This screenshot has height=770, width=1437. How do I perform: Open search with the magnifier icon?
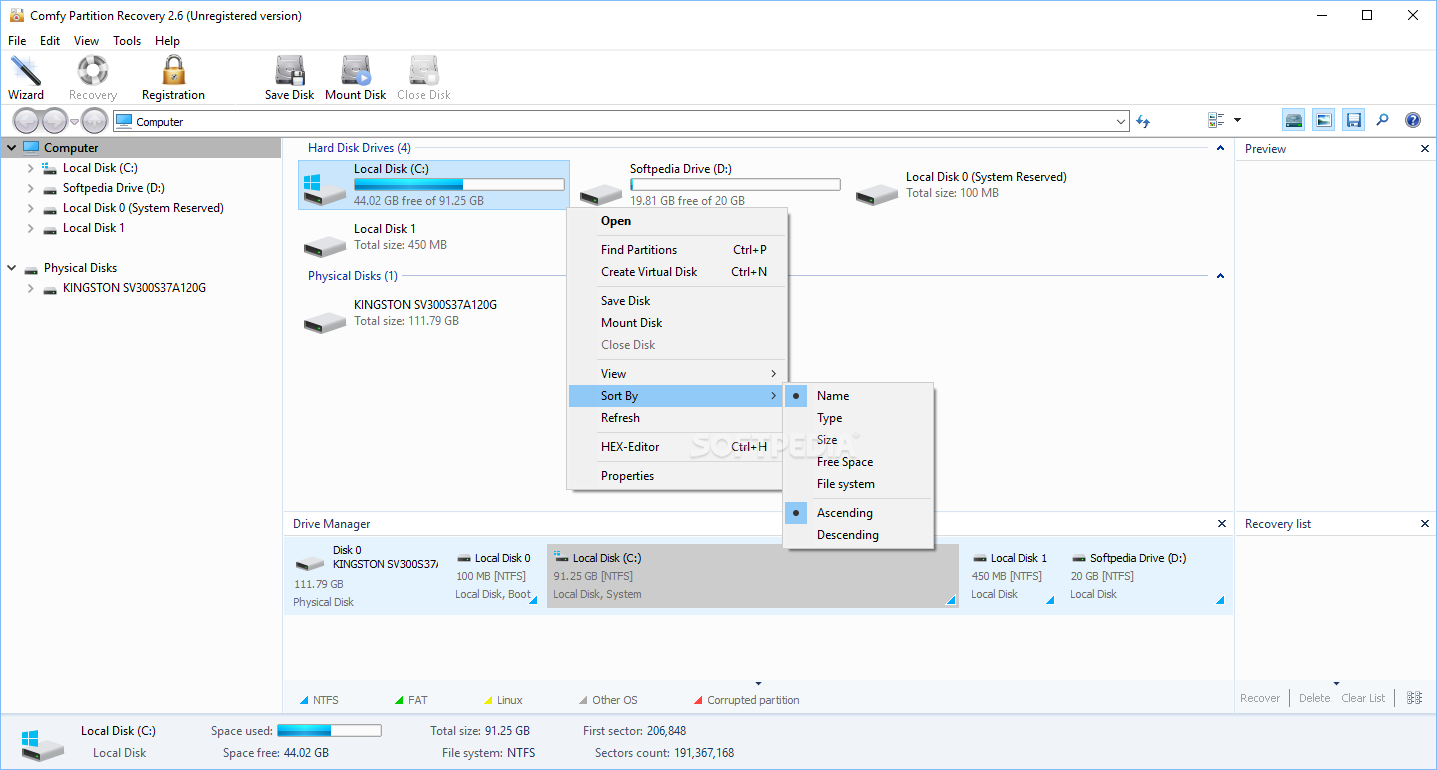(x=1382, y=120)
